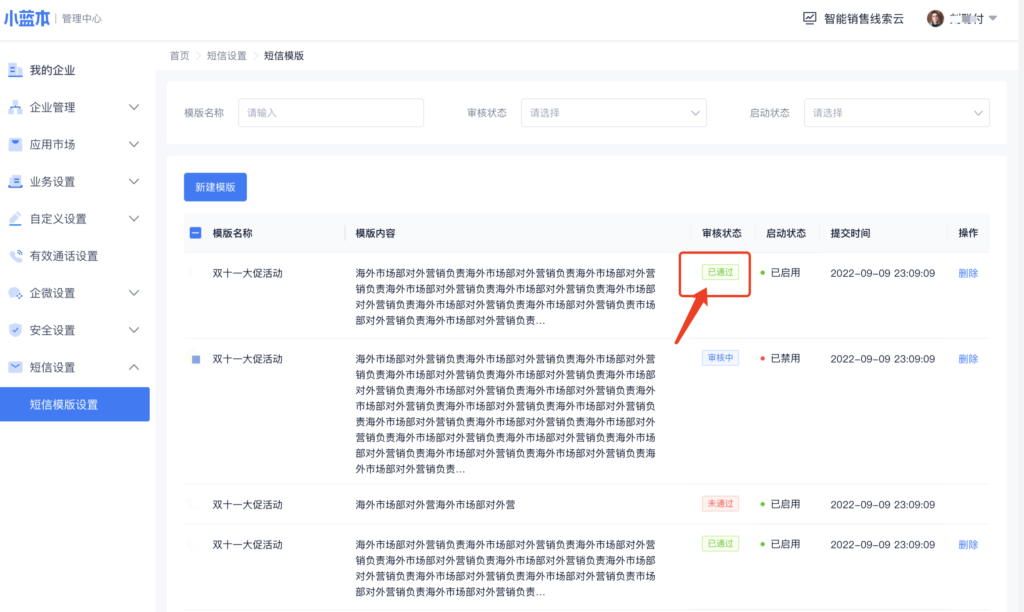Click the 新建模版 button

pos(215,187)
